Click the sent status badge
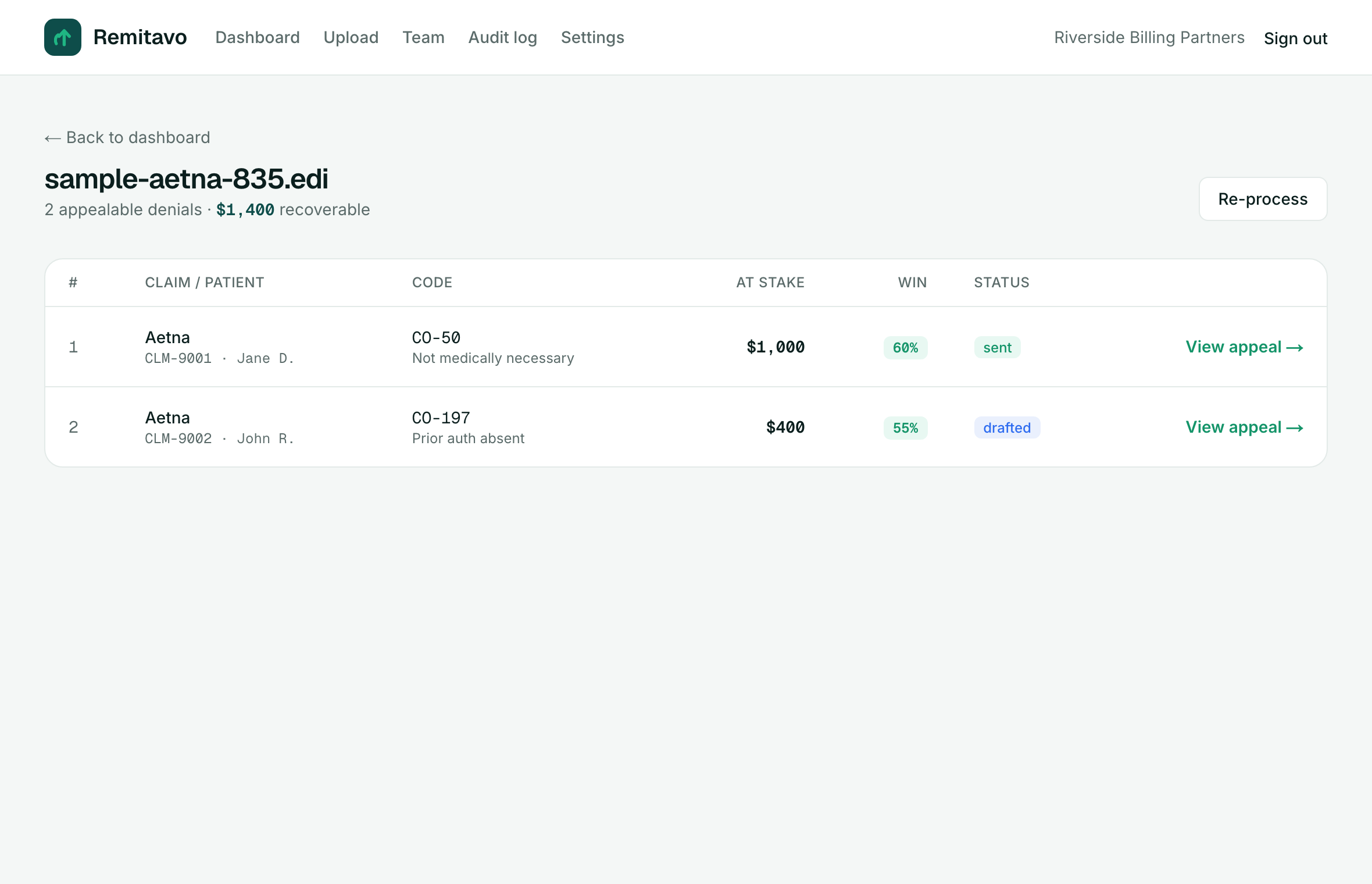Image resolution: width=1372 pixels, height=884 pixels. pyautogui.click(x=997, y=347)
